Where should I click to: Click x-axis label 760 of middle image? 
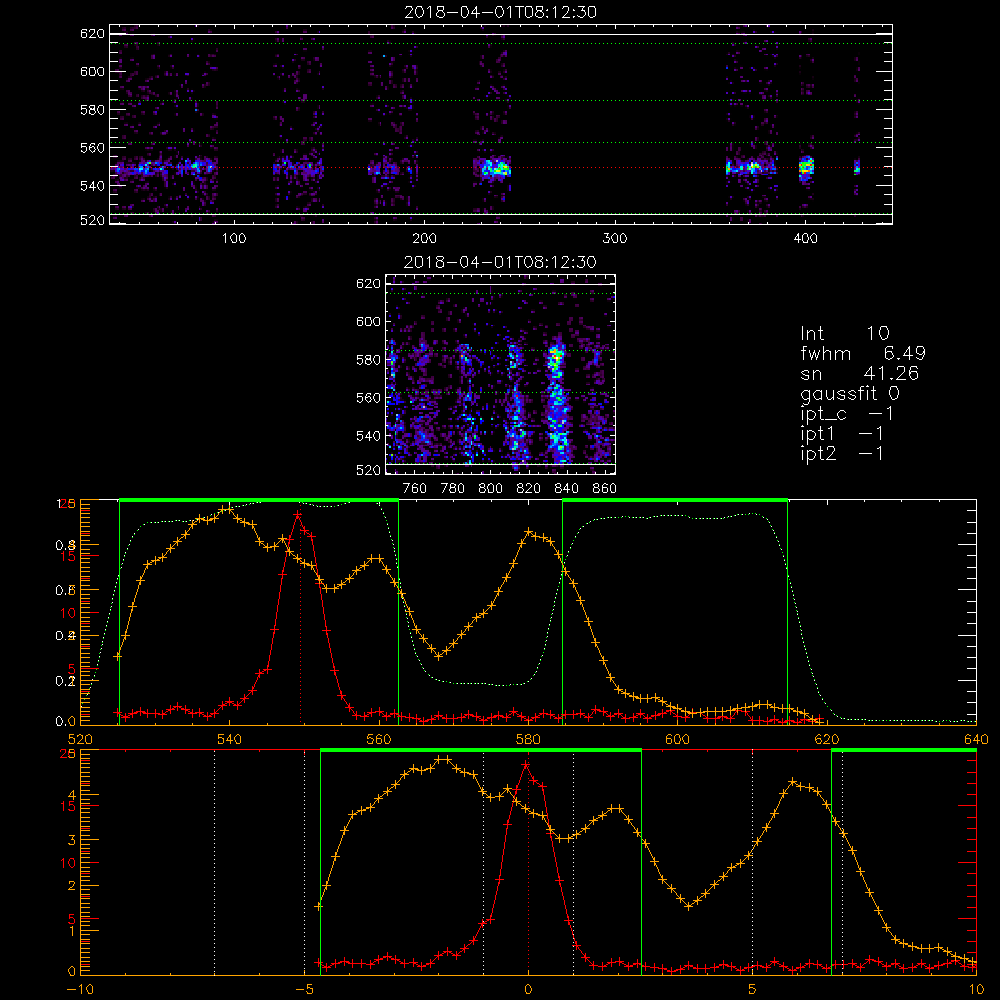coord(415,489)
